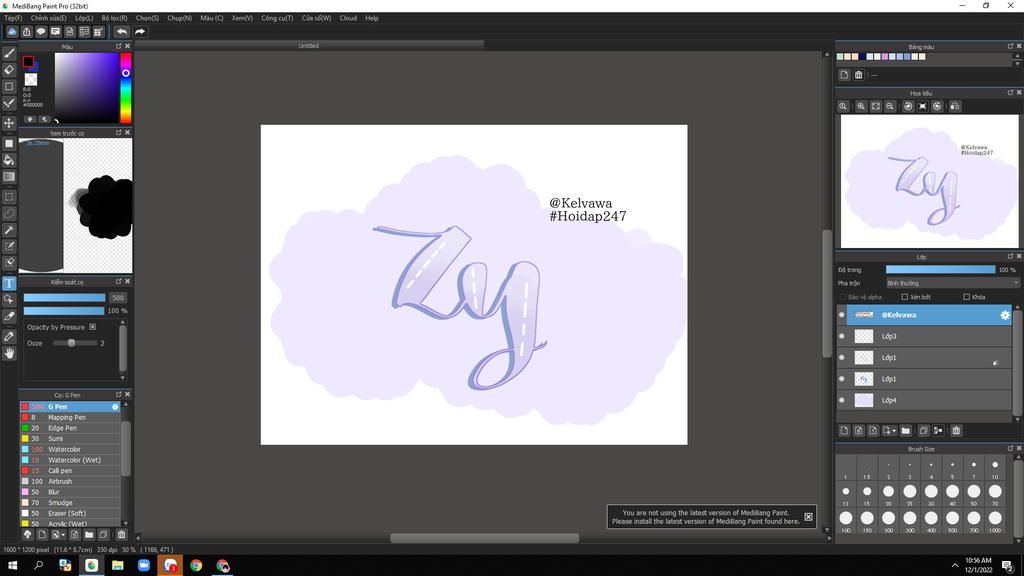Open the Cloud menu
1024x576 pixels.
click(348, 18)
